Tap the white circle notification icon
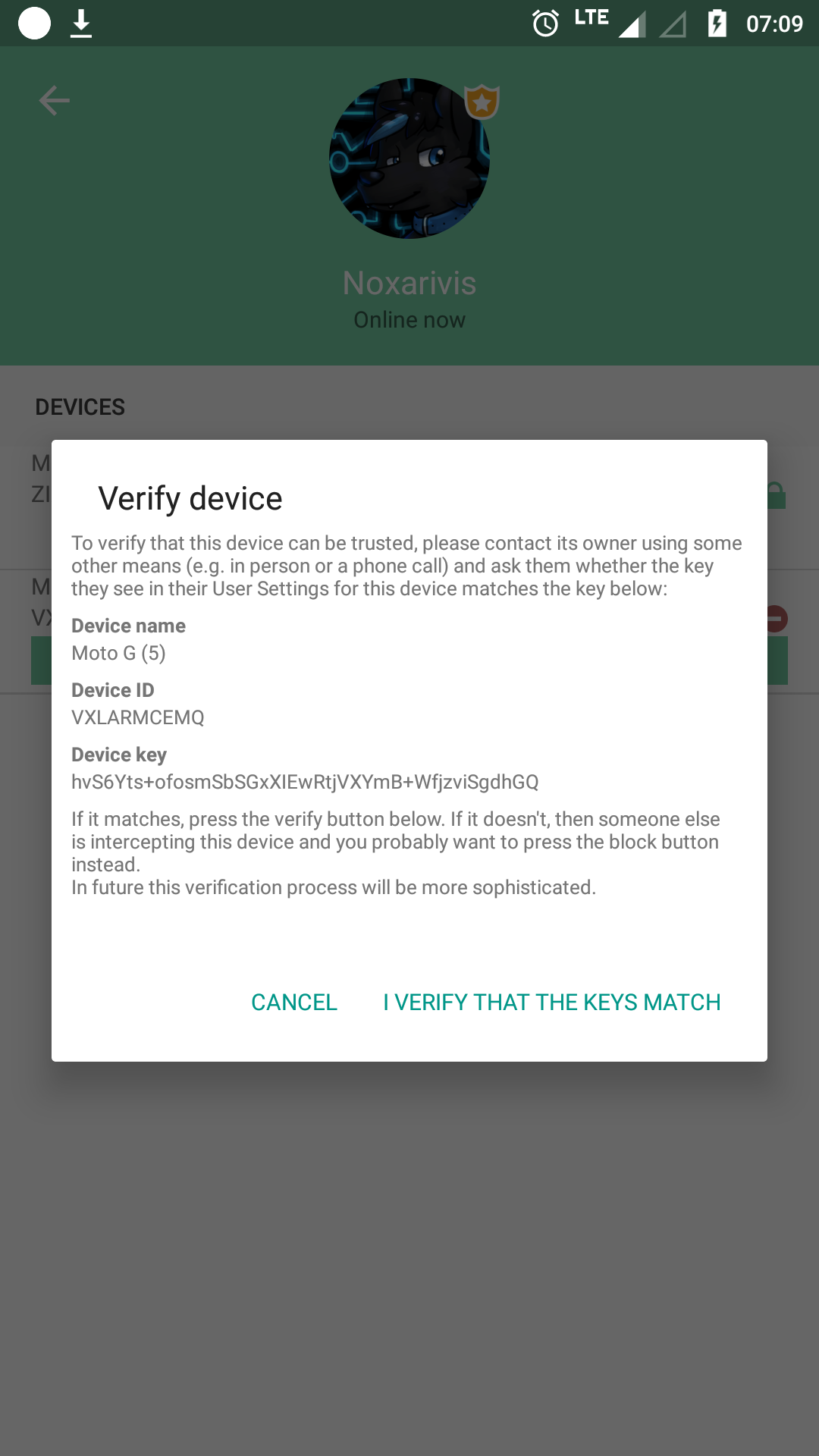 click(x=34, y=23)
